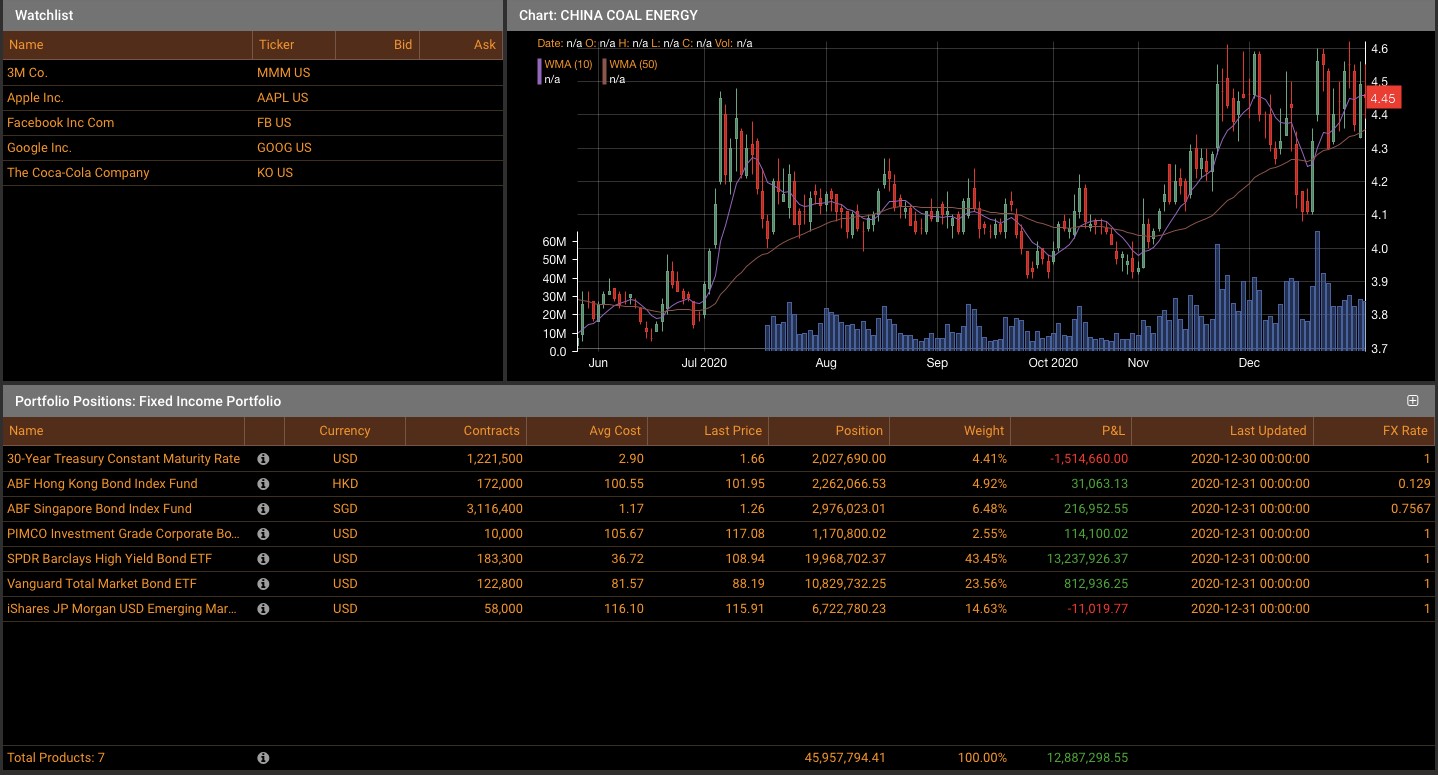The image size is (1438, 775).
Task: Click the WMA (50) brown legend swatch
Action: click(605, 71)
